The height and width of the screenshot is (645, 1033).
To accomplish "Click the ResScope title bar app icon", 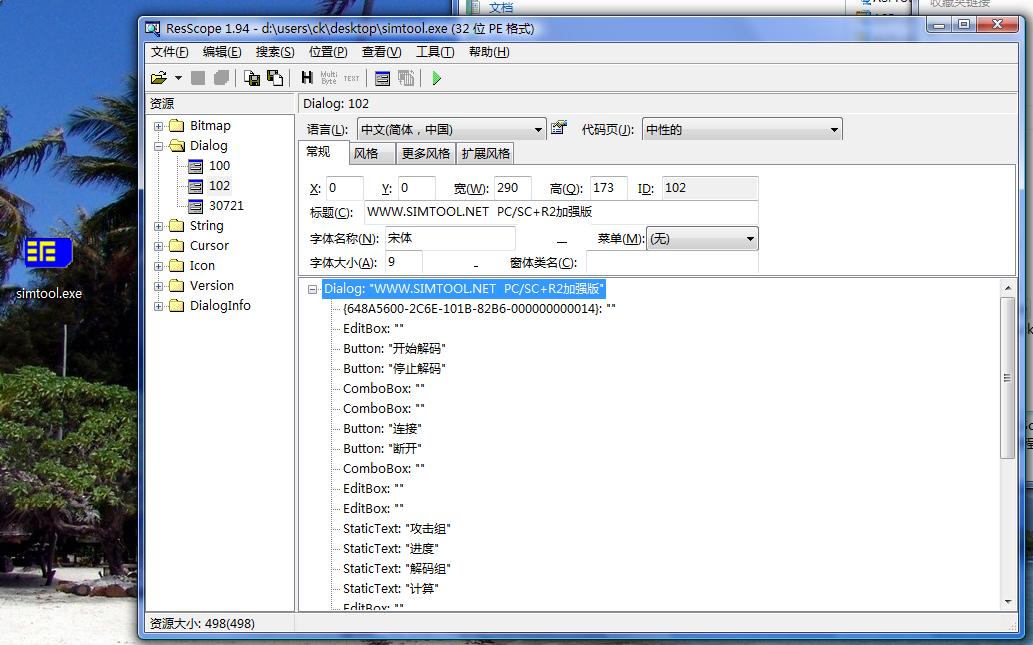I will click(153, 28).
